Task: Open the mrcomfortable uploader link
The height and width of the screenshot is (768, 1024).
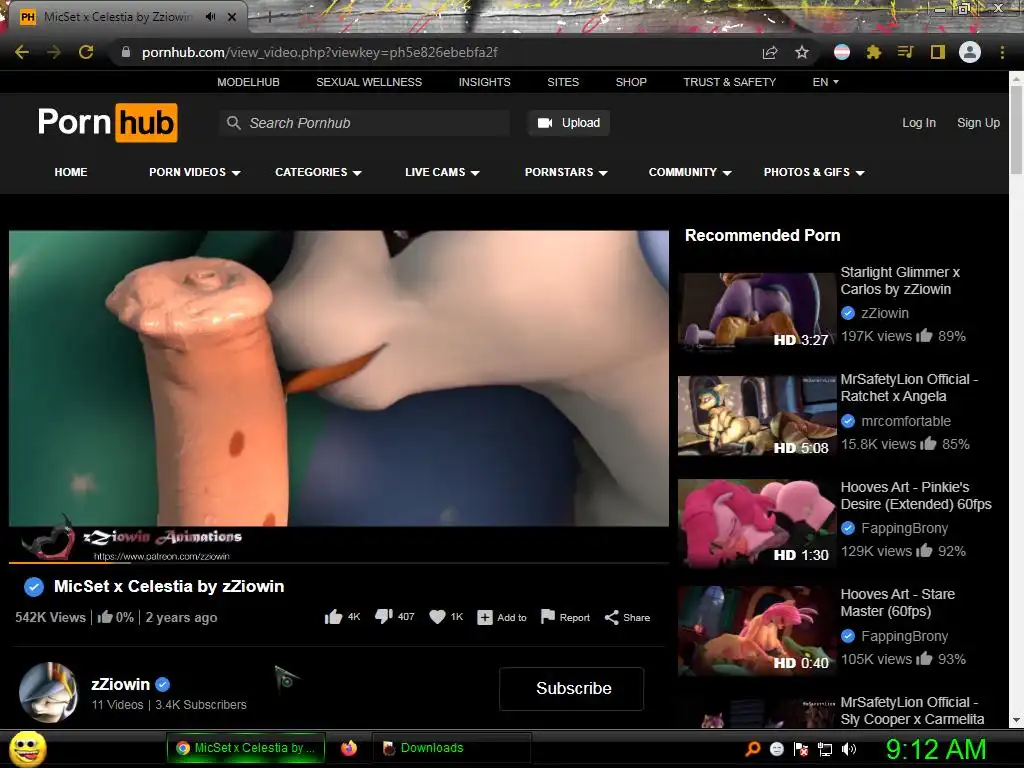Action: pyautogui.click(x=906, y=421)
